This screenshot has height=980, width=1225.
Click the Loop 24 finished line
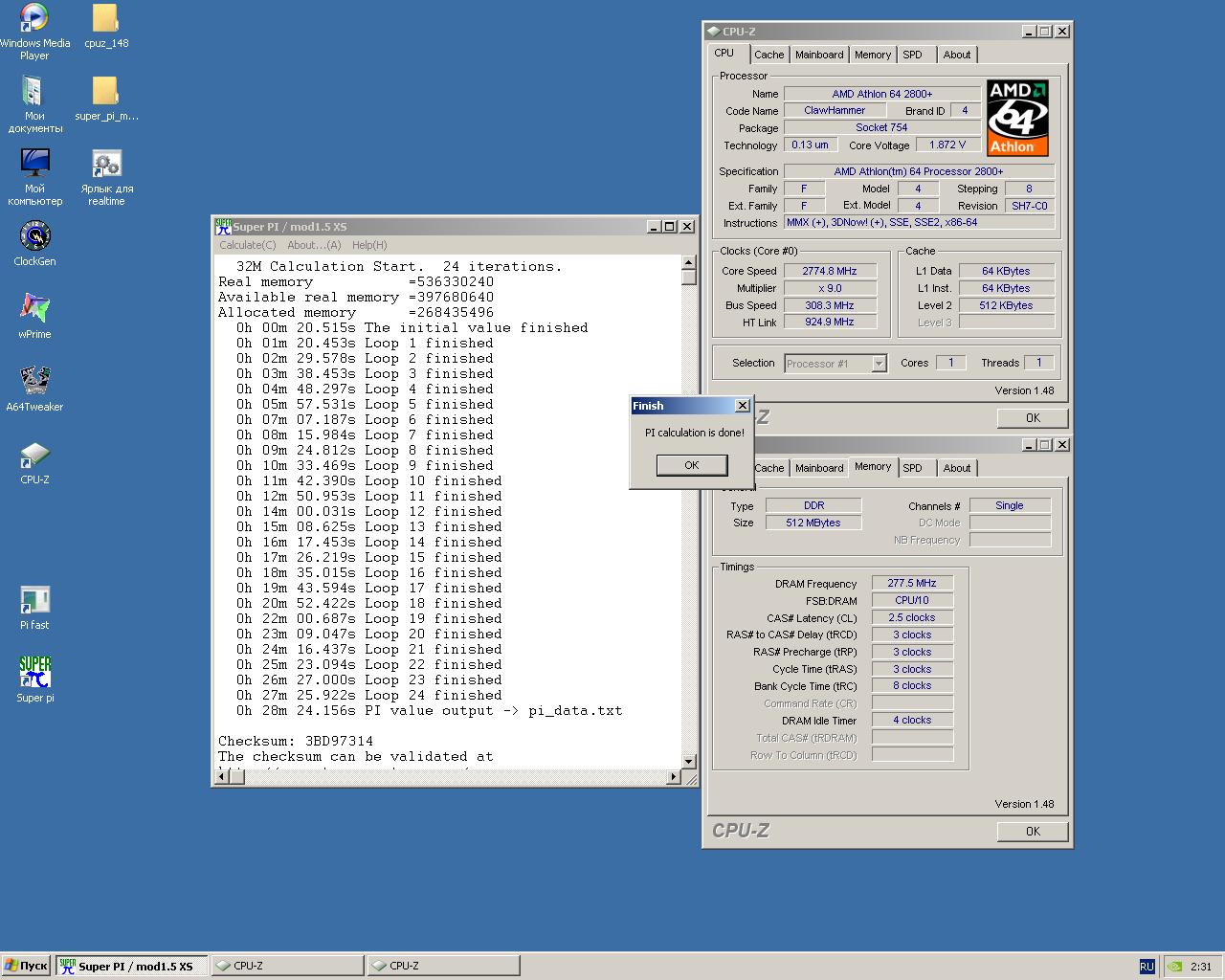pyautogui.click(x=369, y=695)
